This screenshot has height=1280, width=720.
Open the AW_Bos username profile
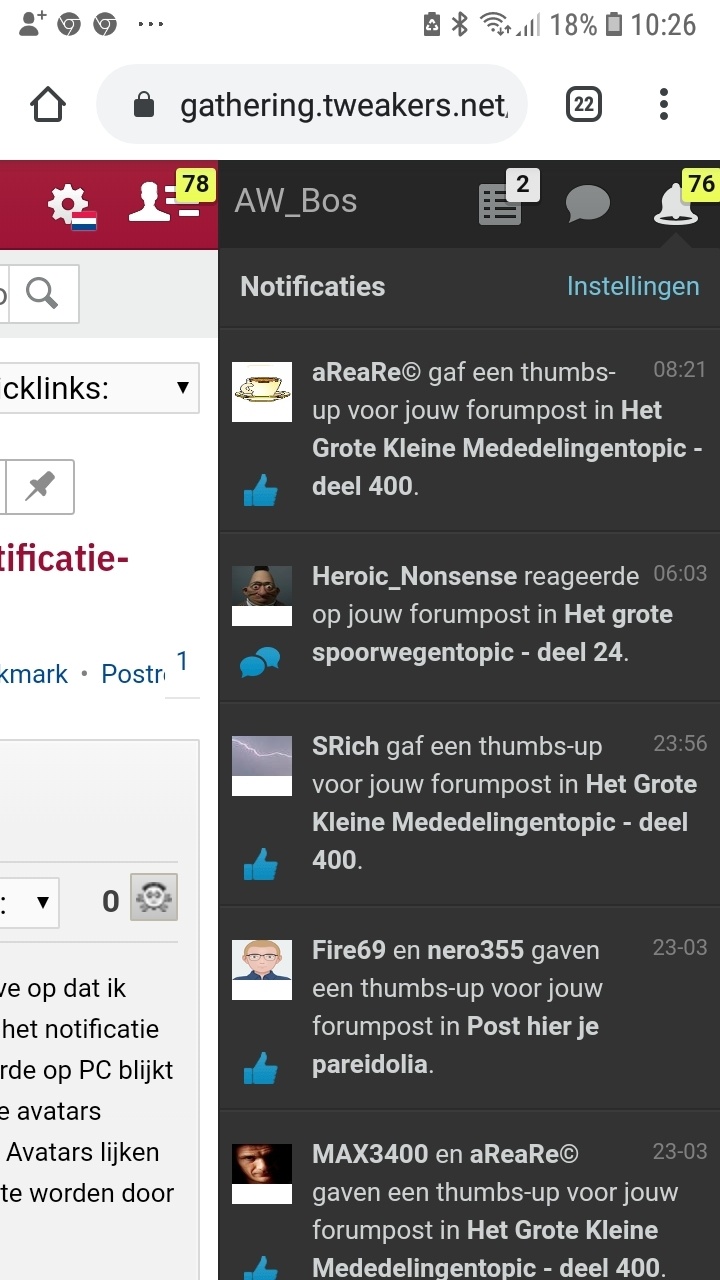[x=295, y=201]
